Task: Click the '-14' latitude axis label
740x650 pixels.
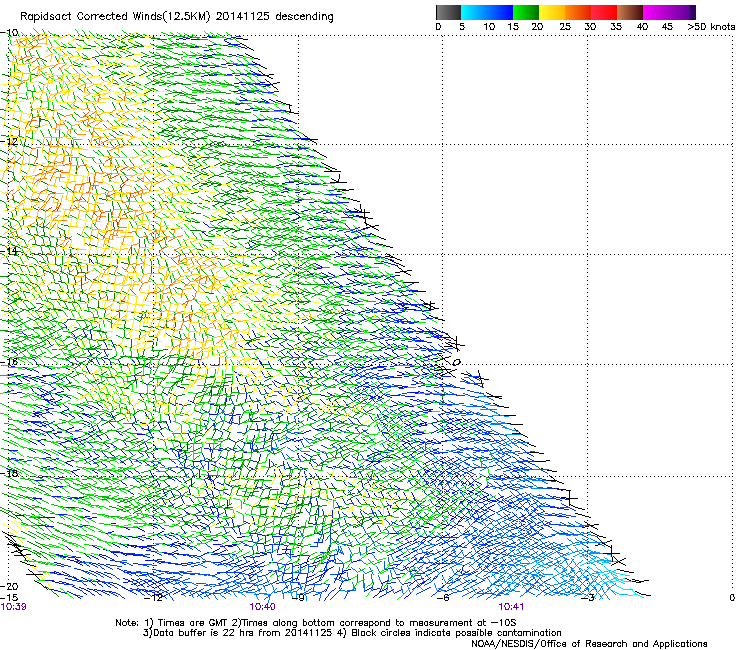Action: 9,251
